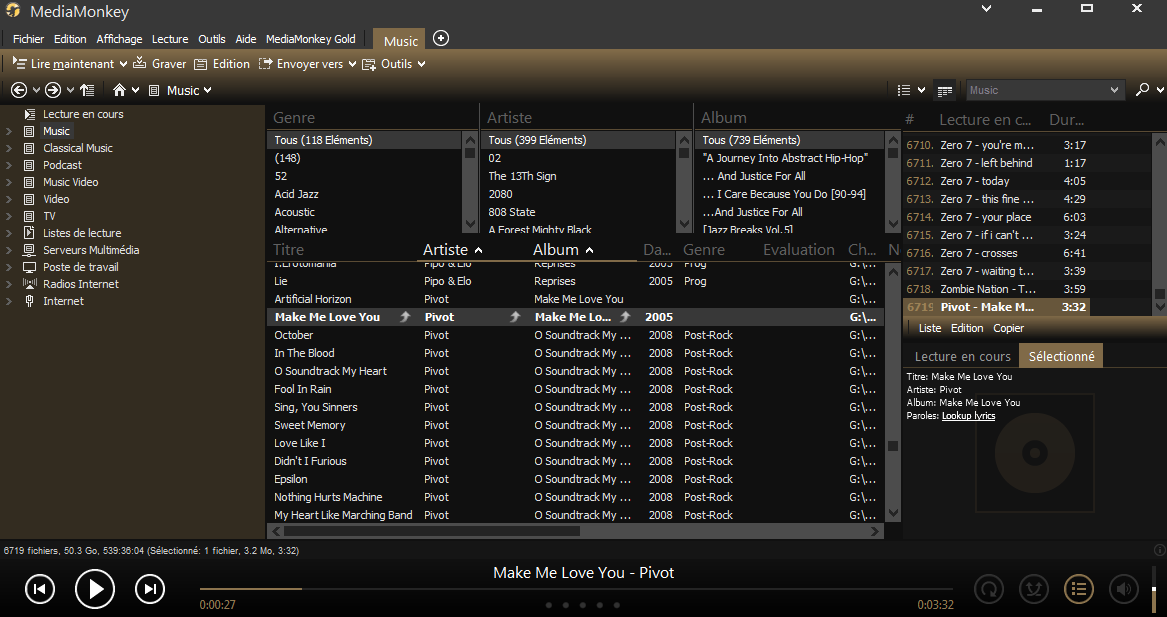The width and height of the screenshot is (1167, 617).
Task: Click the Home navigation icon
Action: [x=119, y=90]
